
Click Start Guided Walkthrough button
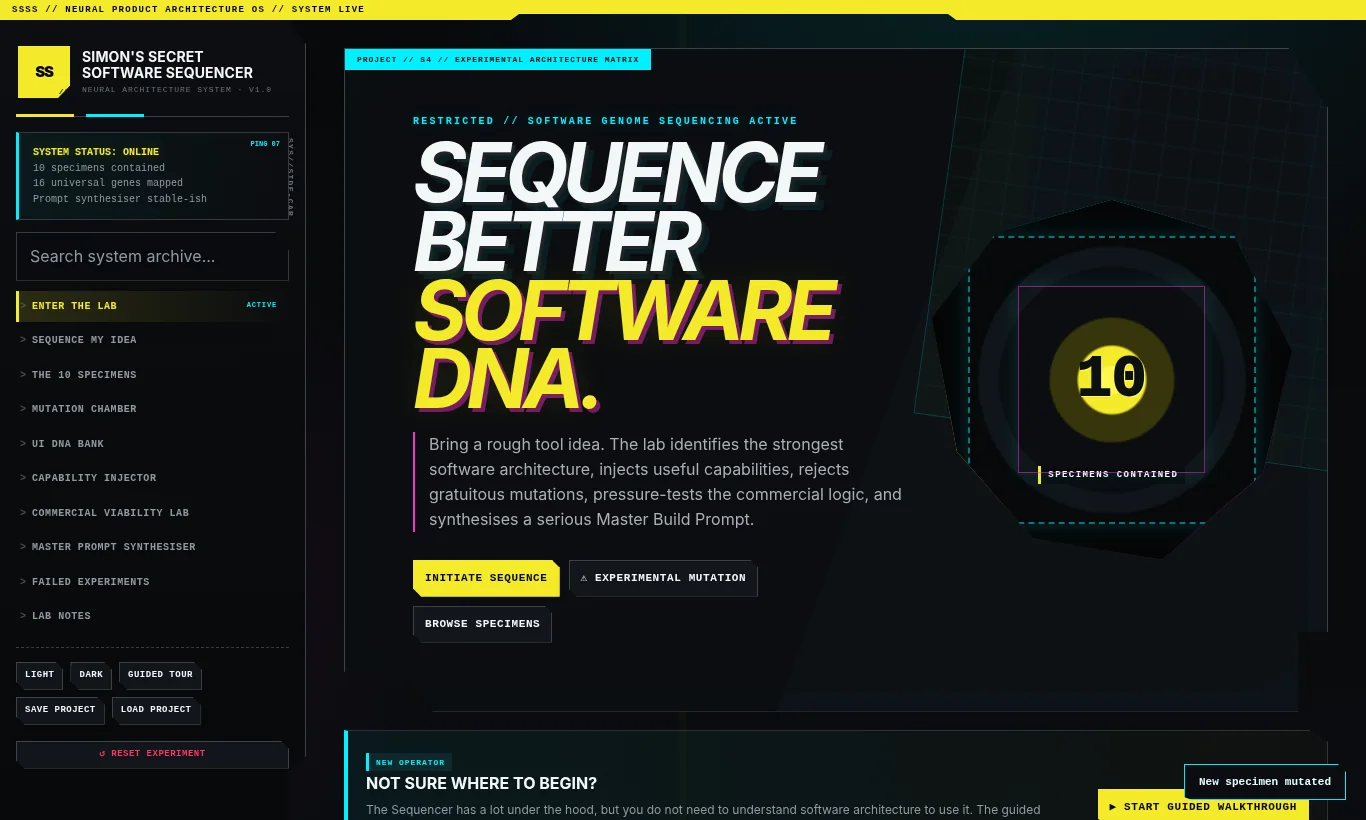tap(1203, 806)
